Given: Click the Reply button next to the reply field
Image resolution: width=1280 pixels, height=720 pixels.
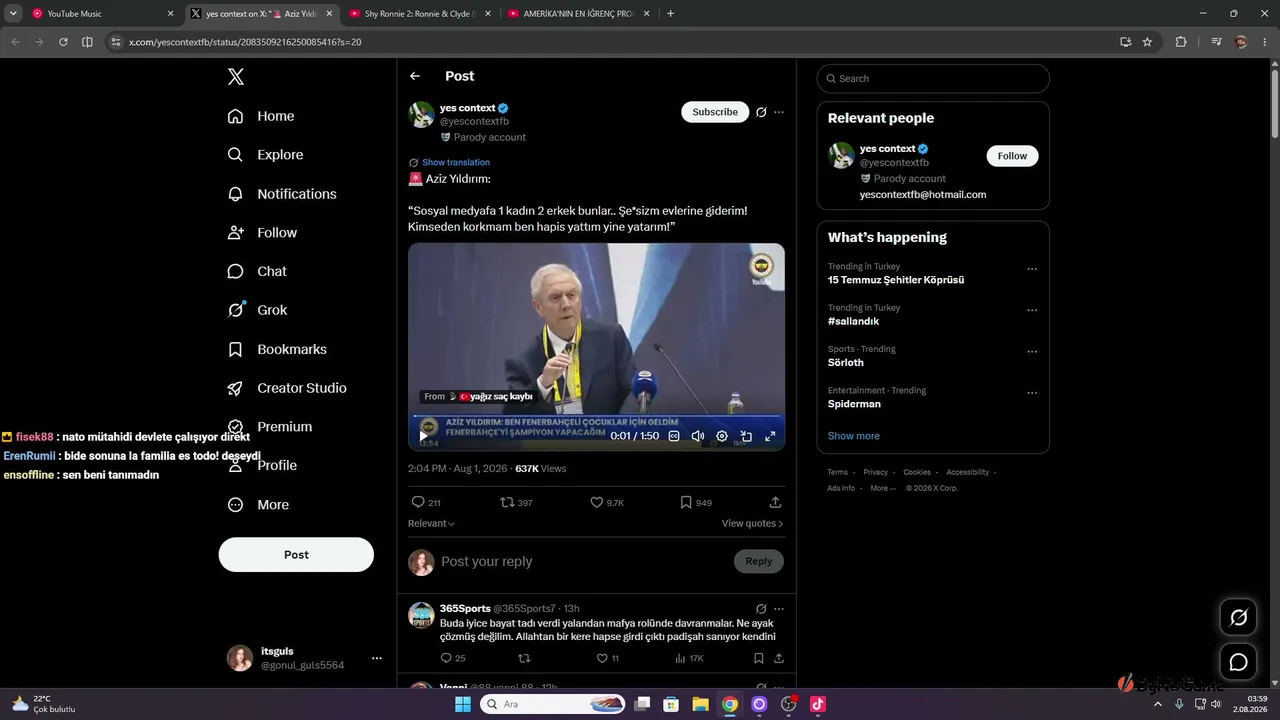Looking at the screenshot, I should coord(759,562).
